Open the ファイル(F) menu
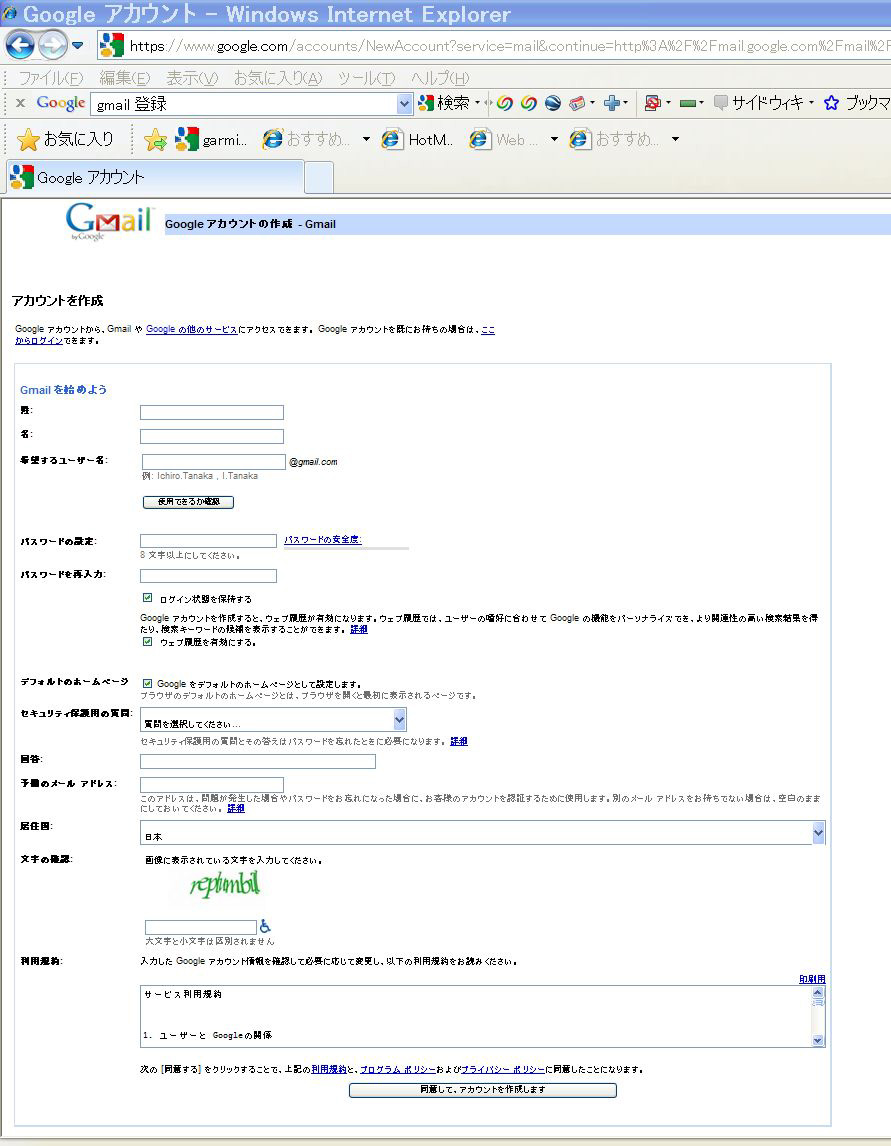Viewport: 891px width, 1146px height. [x=50, y=77]
